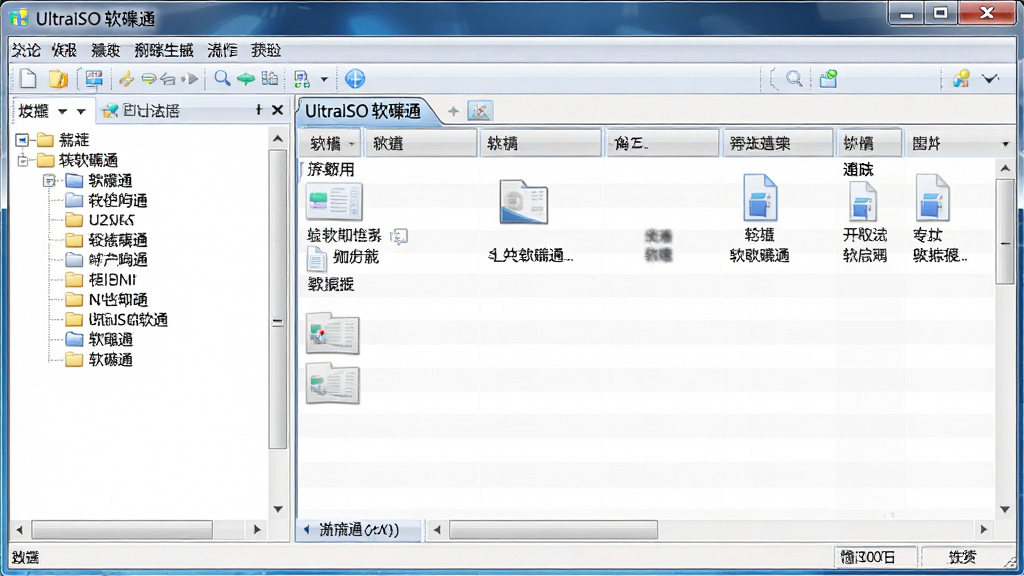Click the right arrow of tree horizontal scrollbar
Image resolution: width=1024 pixels, height=576 pixels.
tap(257, 530)
